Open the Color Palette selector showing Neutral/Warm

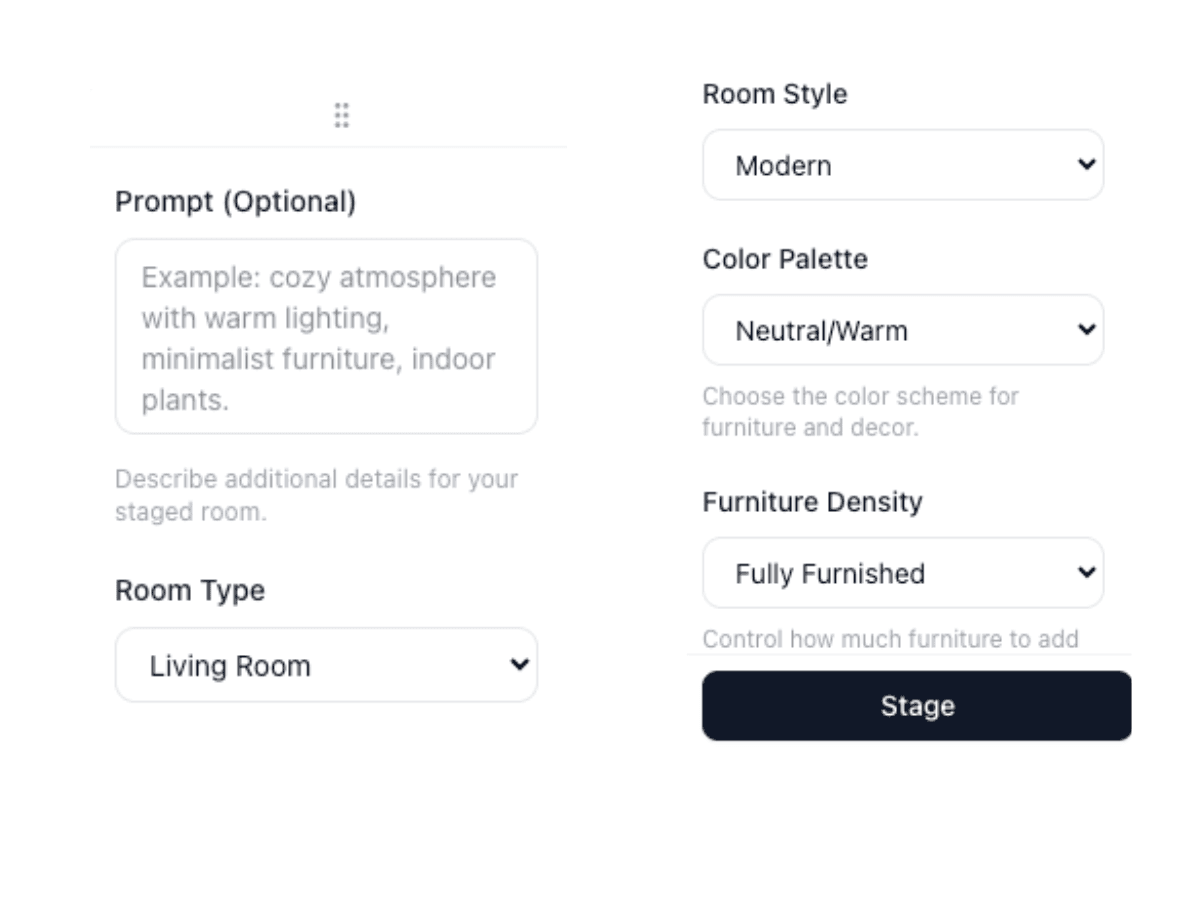tap(903, 330)
